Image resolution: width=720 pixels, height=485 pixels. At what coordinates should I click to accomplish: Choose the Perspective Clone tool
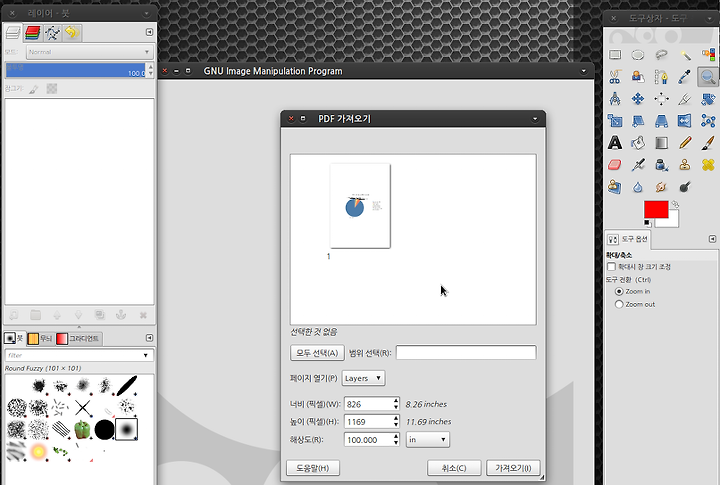615,186
